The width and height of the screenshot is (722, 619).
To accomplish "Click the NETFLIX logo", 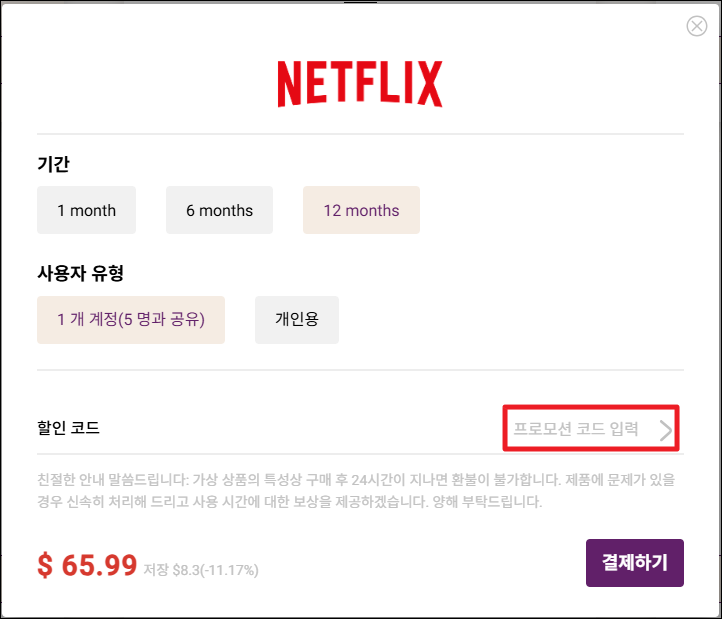I will [360, 84].
